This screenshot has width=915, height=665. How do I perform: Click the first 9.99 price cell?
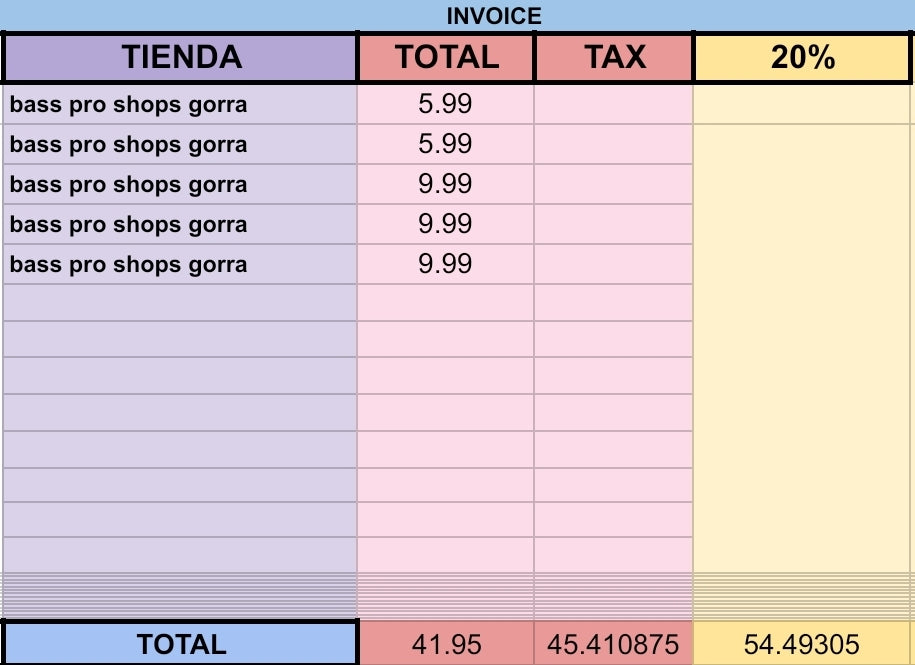point(445,185)
